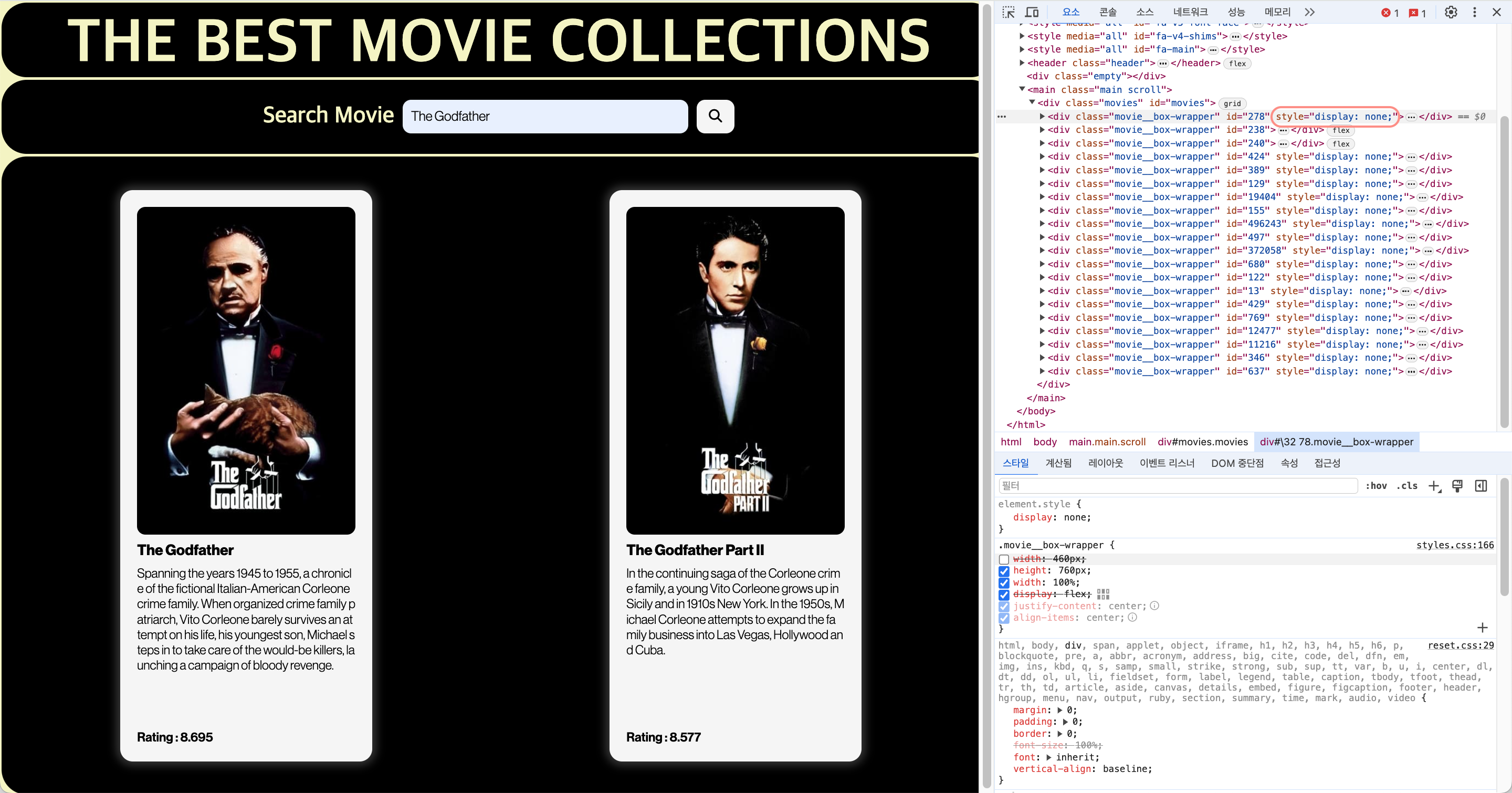The width and height of the screenshot is (1512, 793).
Task: Open DevTools three-dot customize menu
Action: [x=1474, y=12]
